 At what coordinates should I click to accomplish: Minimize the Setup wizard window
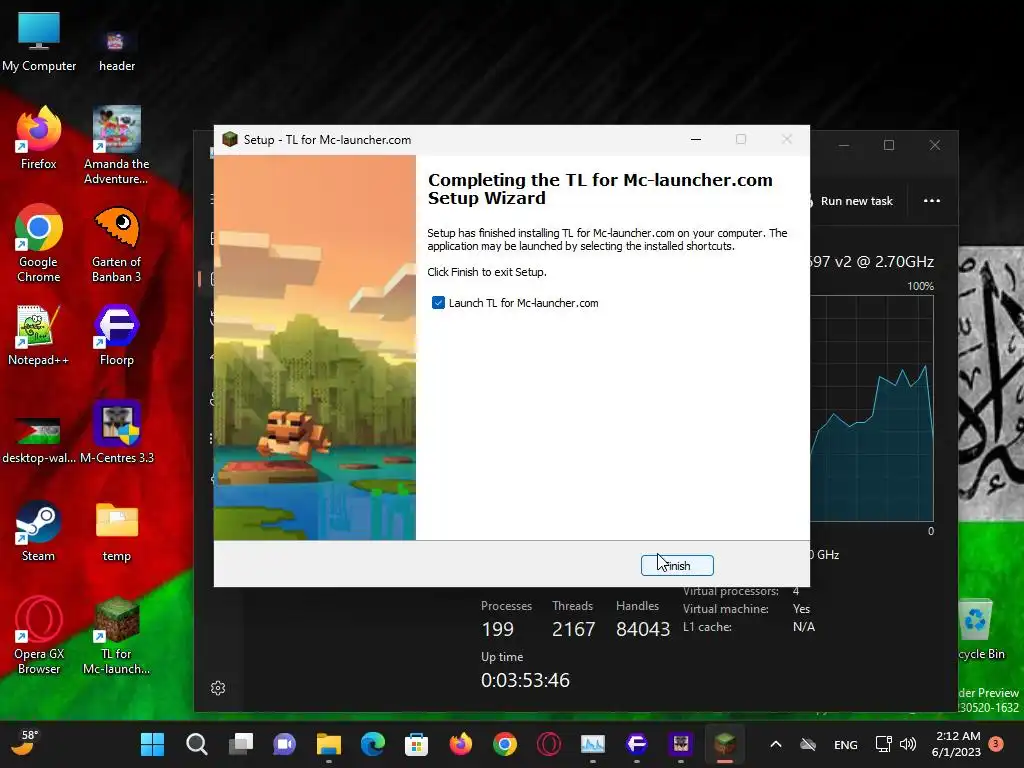point(696,139)
